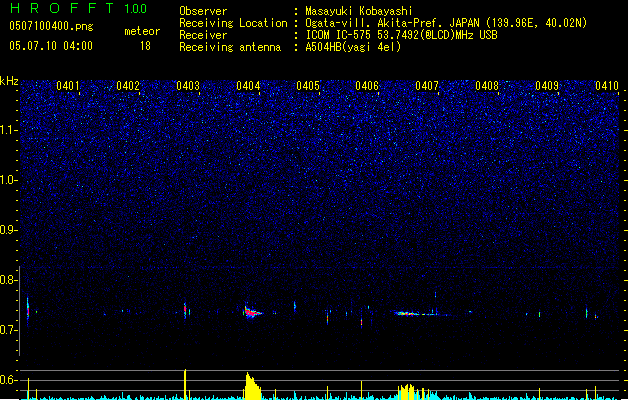Click the 'Observer' field label

coord(203,11)
